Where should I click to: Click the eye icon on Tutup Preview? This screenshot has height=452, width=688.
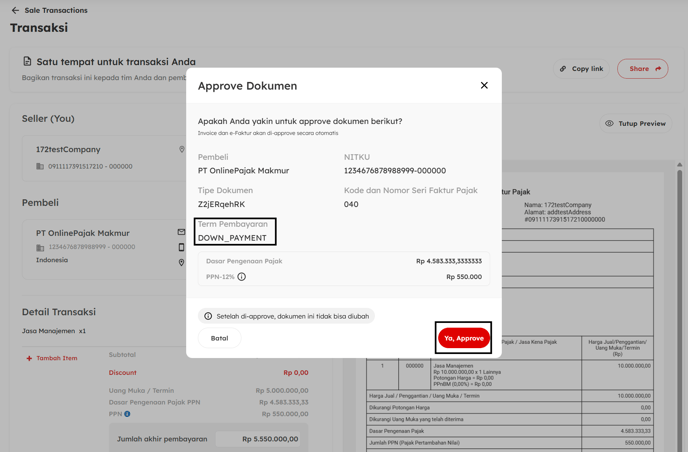pyautogui.click(x=609, y=124)
